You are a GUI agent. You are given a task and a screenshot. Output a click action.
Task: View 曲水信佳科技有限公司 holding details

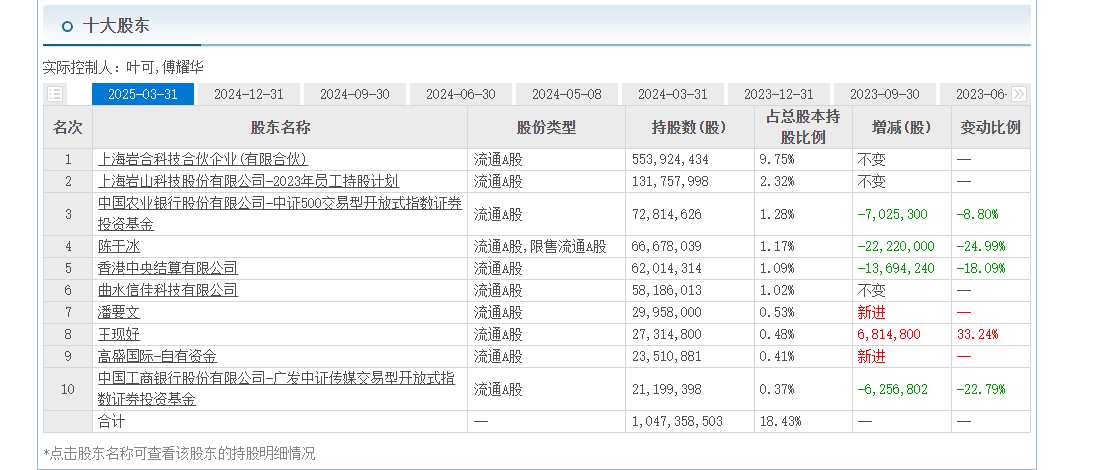pos(168,291)
